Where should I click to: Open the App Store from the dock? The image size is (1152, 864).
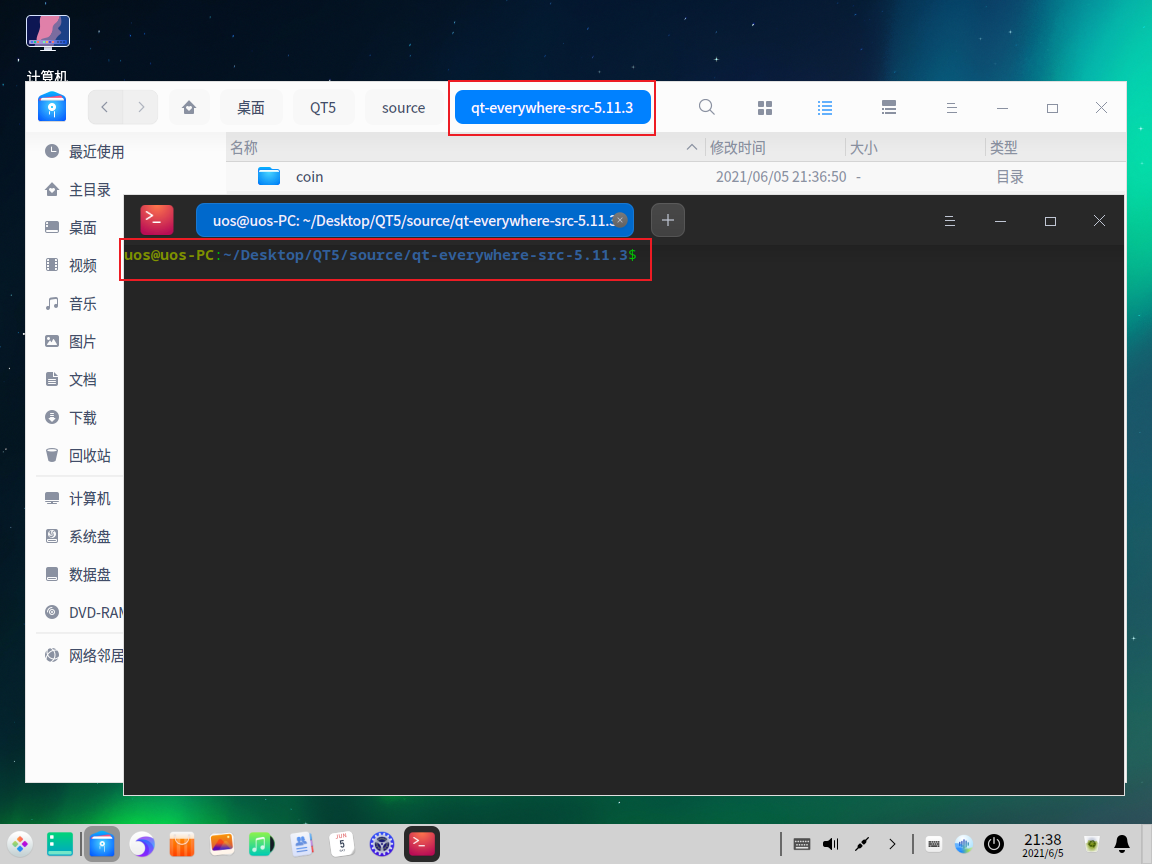pos(181,844)
